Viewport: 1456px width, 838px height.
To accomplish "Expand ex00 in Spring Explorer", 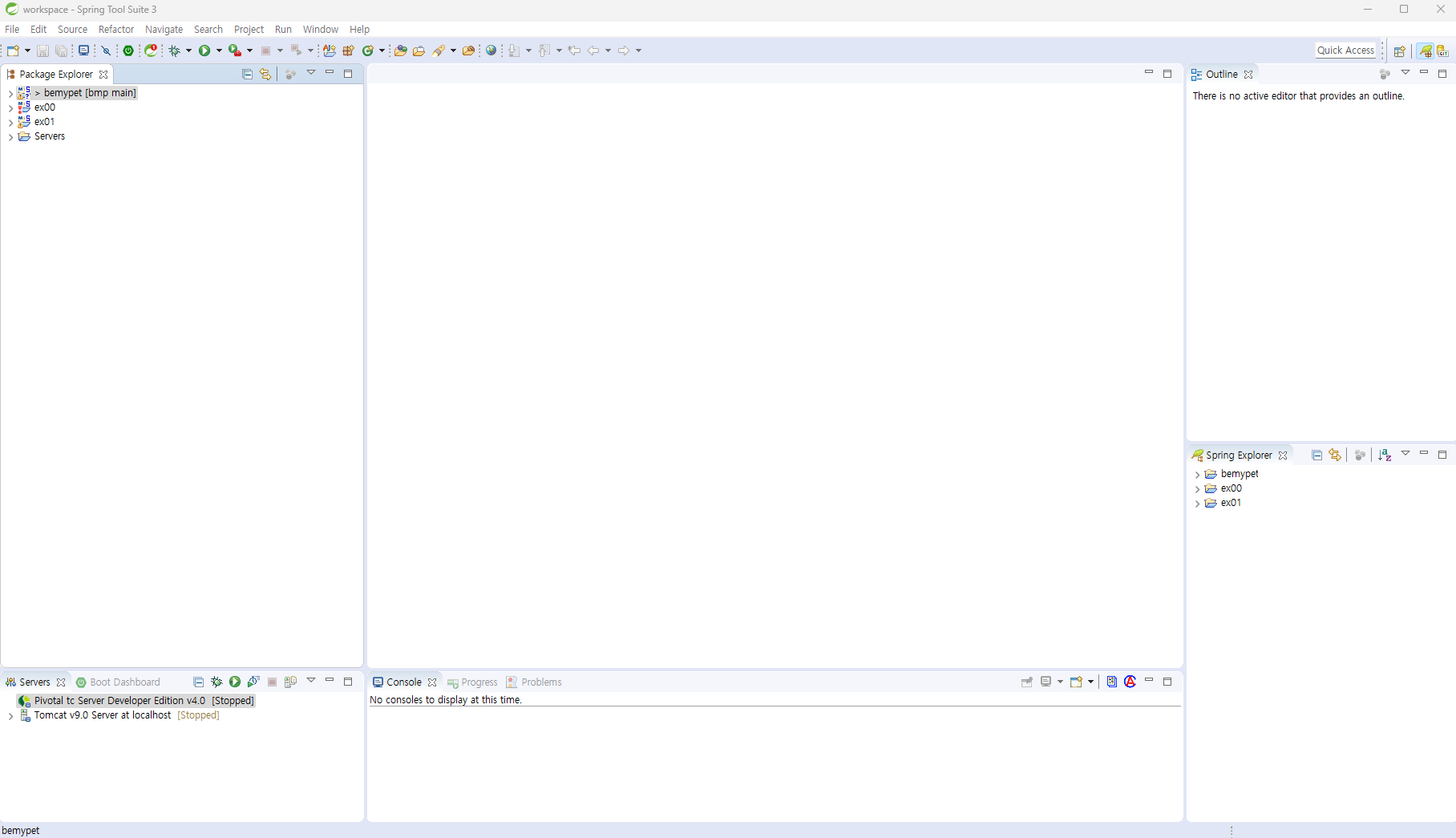I will (1198, 489).
